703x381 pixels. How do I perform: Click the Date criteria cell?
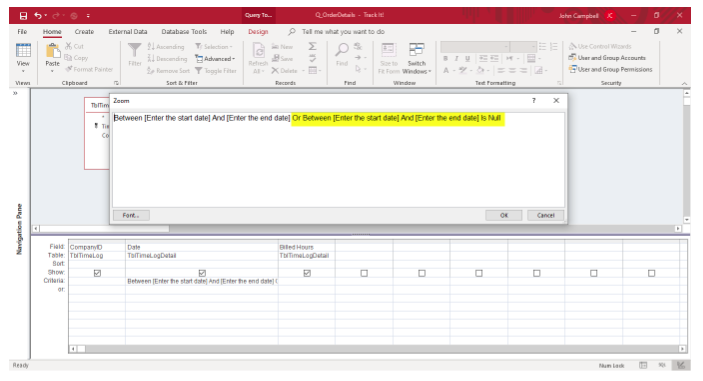(202, 281)
